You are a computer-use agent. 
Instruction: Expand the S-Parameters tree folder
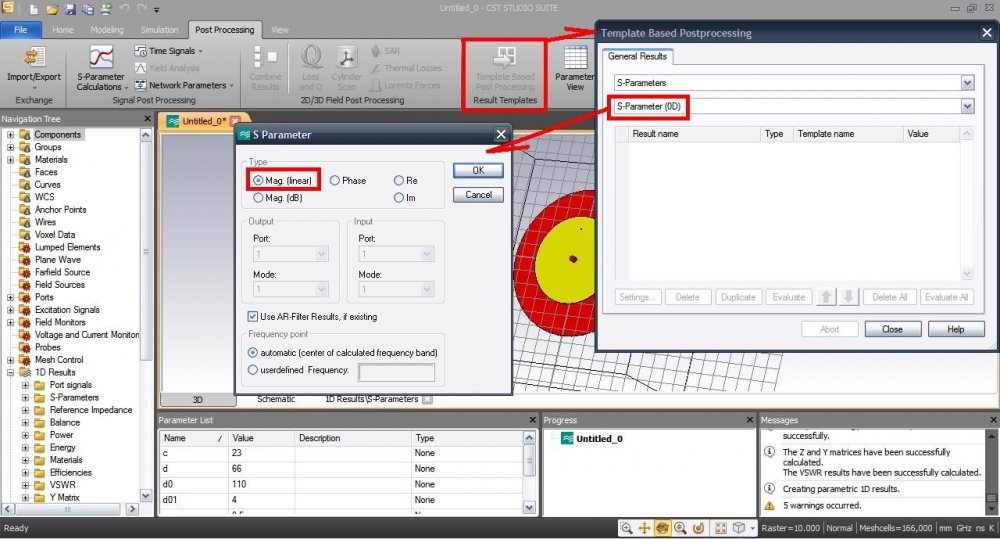point(26,397)
